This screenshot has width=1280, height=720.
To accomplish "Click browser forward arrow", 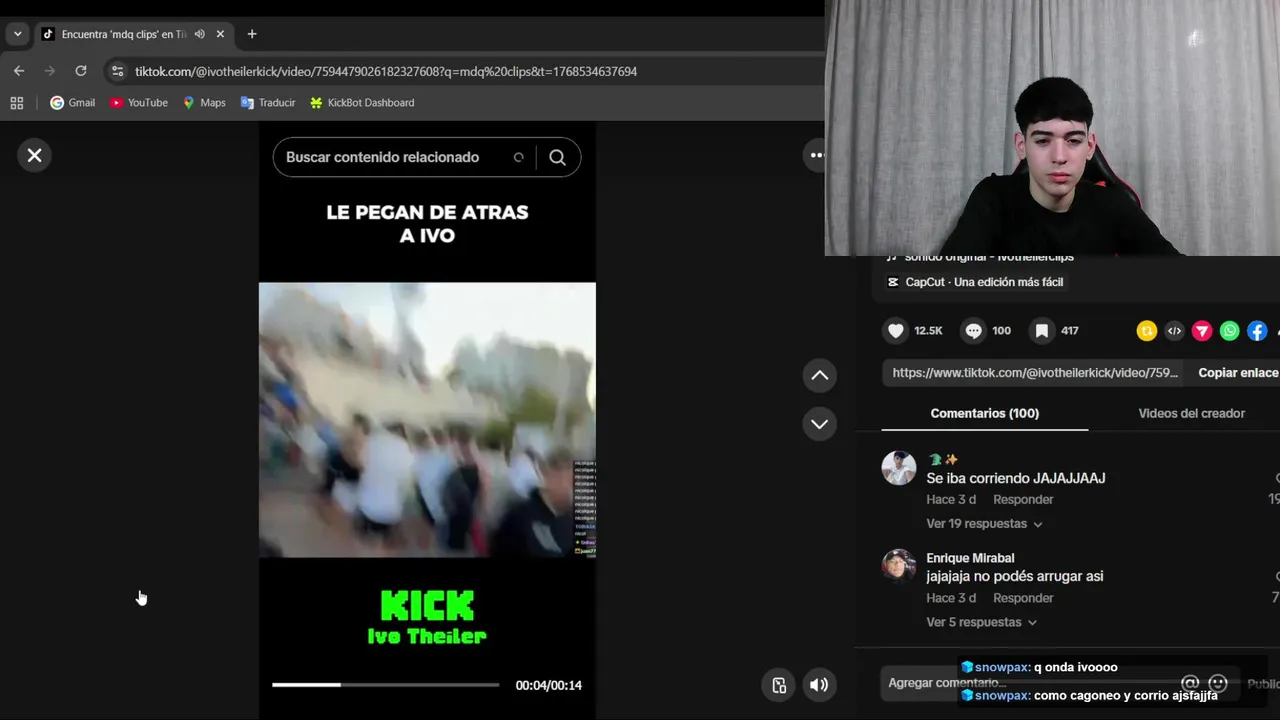I will point(50,71).
